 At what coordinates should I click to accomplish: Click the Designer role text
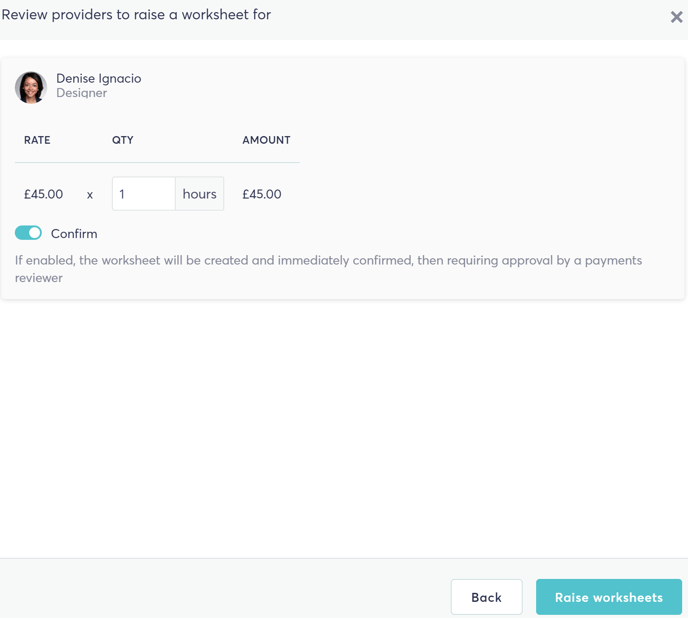tap(82, 93)
